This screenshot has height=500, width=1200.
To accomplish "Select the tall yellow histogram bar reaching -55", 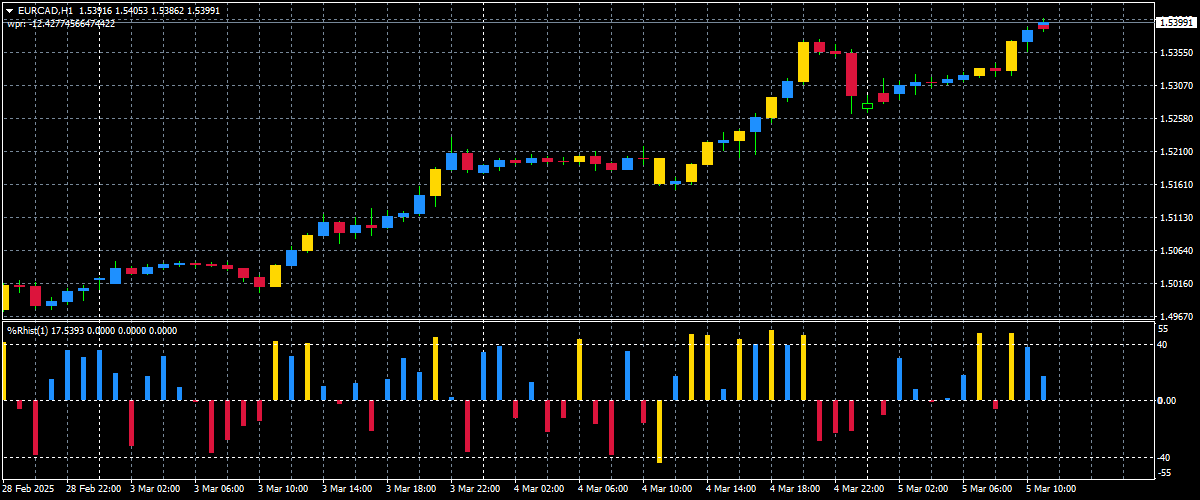I will pyautogui.click(x=660, y=431).
